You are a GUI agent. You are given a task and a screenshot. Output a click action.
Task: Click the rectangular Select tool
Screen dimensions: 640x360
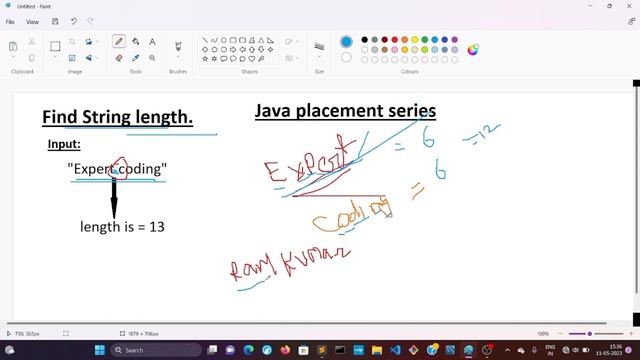click(x=55, y=46)
